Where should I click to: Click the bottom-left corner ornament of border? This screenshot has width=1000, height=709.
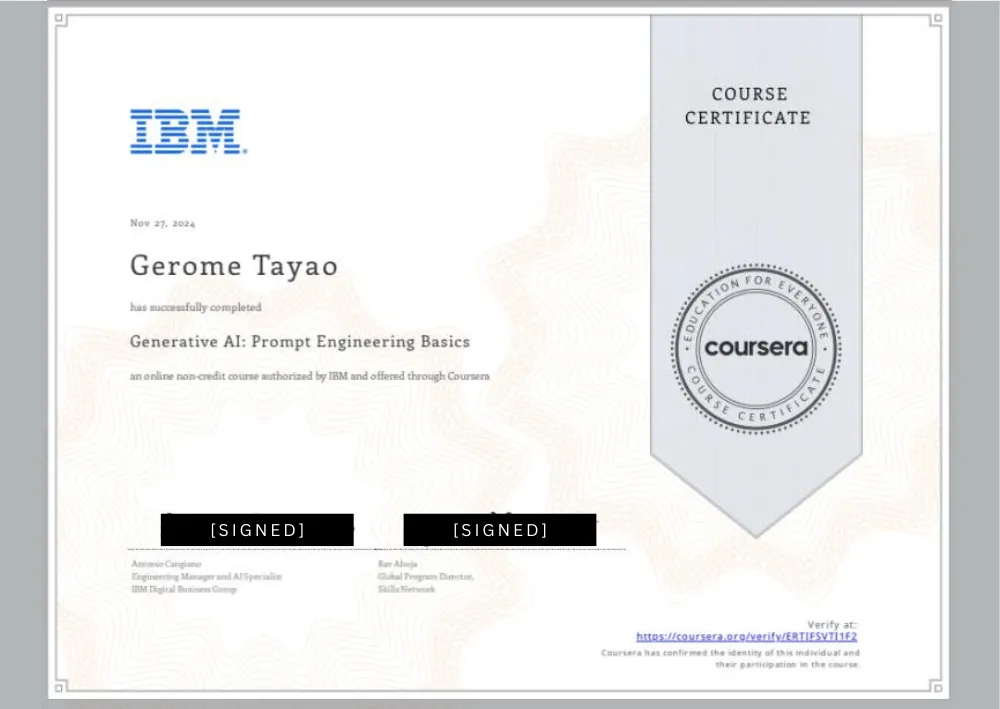(61, 686)
